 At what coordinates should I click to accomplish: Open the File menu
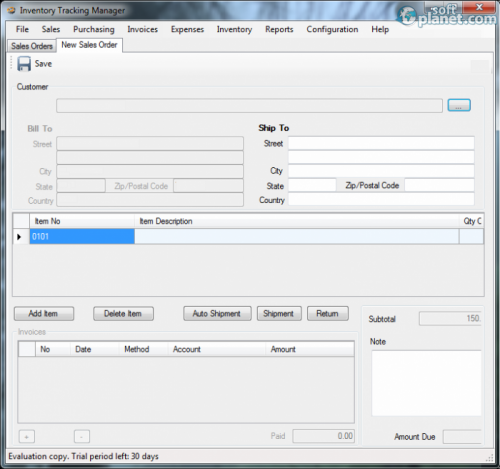coord(22,29)
